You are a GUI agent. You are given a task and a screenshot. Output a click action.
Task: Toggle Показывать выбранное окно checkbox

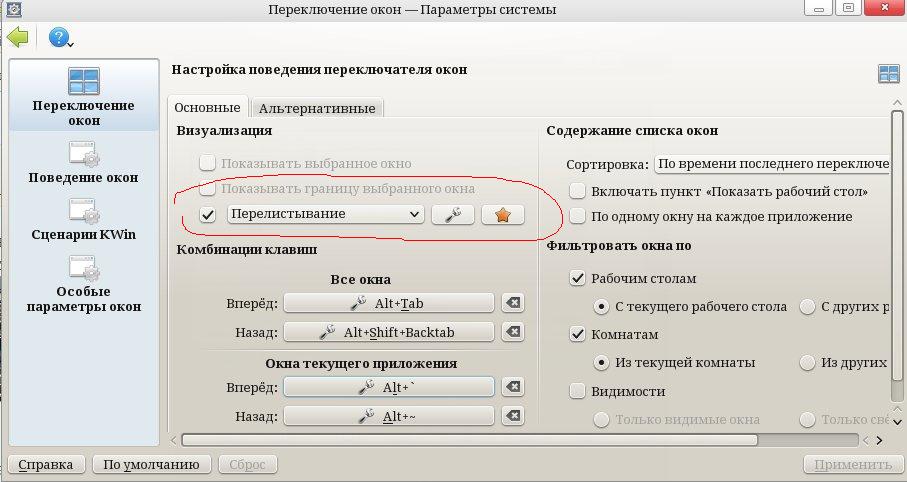(208, 163)
